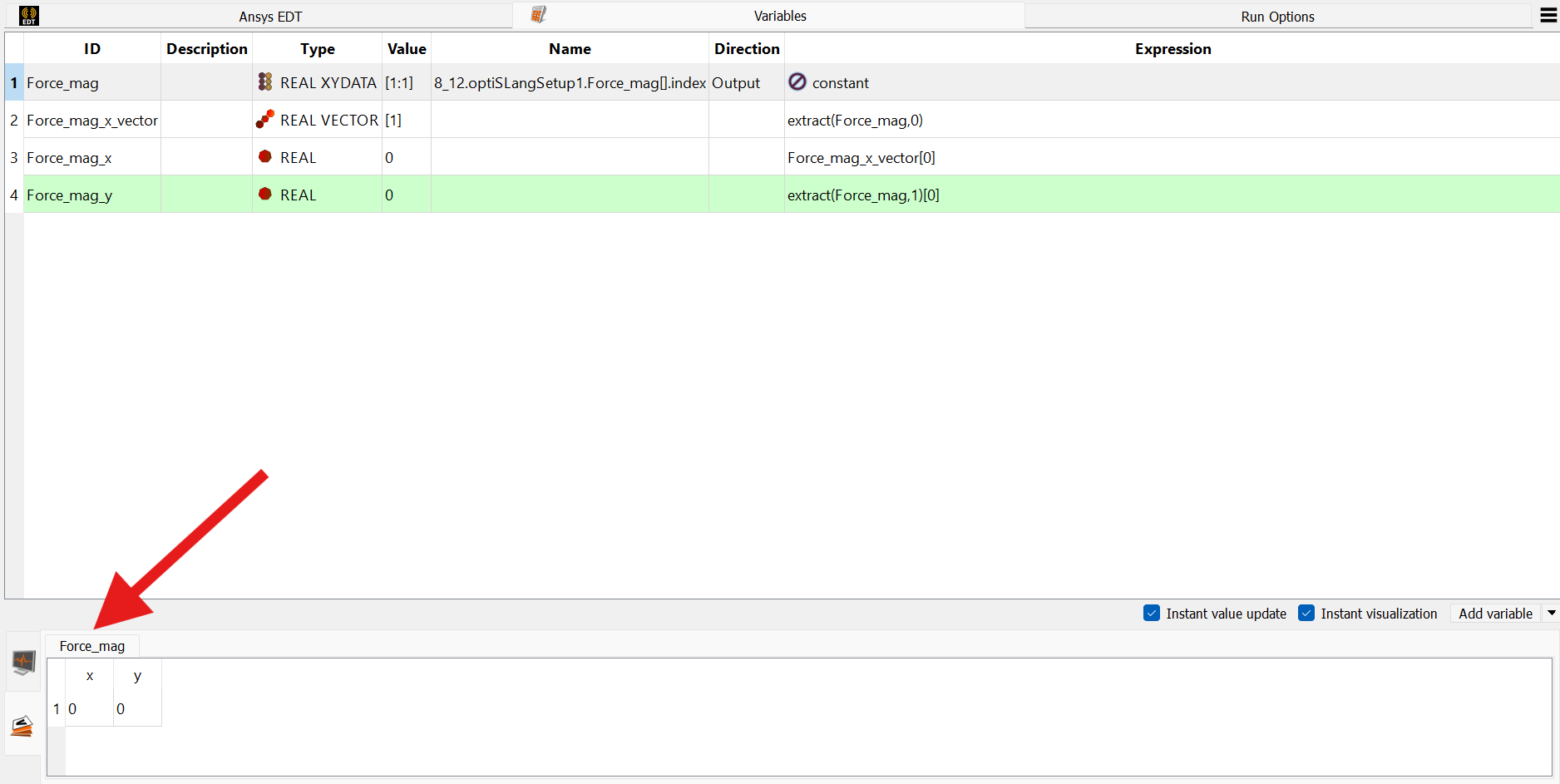This screenshot has height=784, width=1560.
Task: Open the Run Options tab
Action: pyautogui.click(x=1277, y=17)
